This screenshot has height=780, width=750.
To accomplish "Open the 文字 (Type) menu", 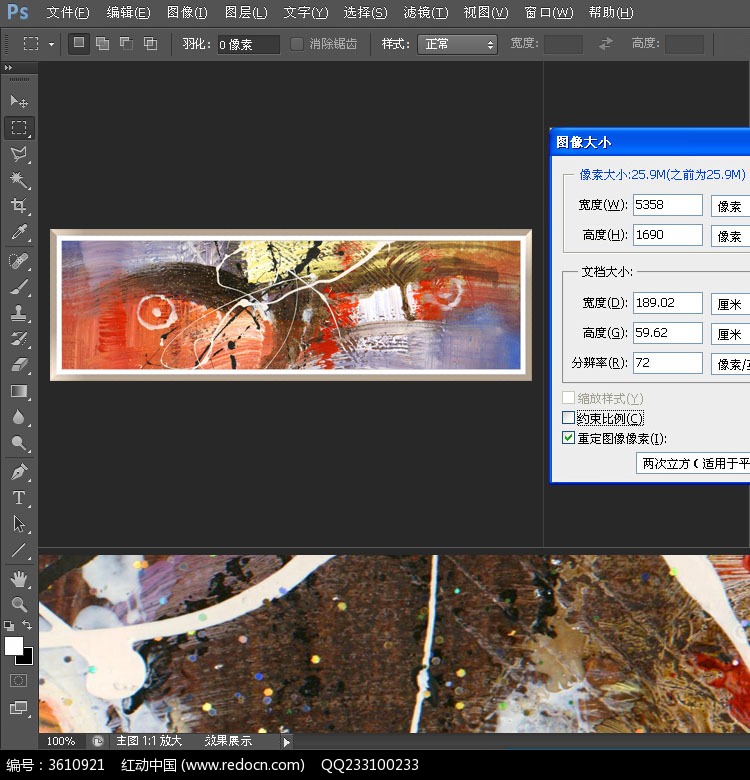I will pyautogui.click(x=305, y=12).
